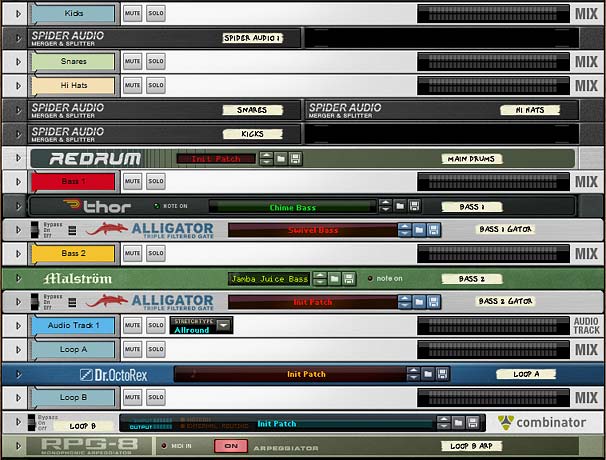Image resolution: width=606 pixels, height=460 pixels.
Task: Select the red Bass 1 channel label
Action: [x=73, y=181]
